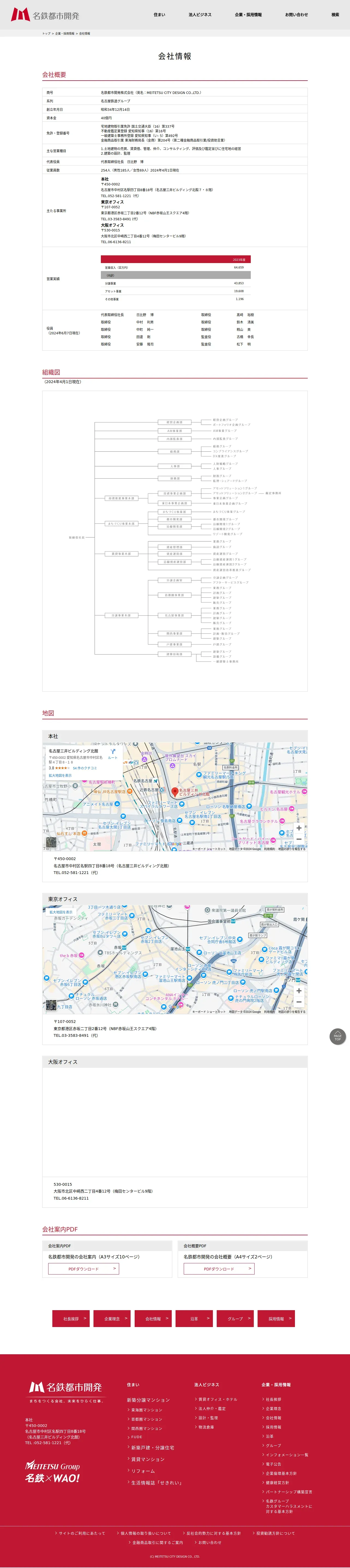350x1568 pixels.
Task: Click the 資本金 value 40億円
Action: (x=106, y=118)
